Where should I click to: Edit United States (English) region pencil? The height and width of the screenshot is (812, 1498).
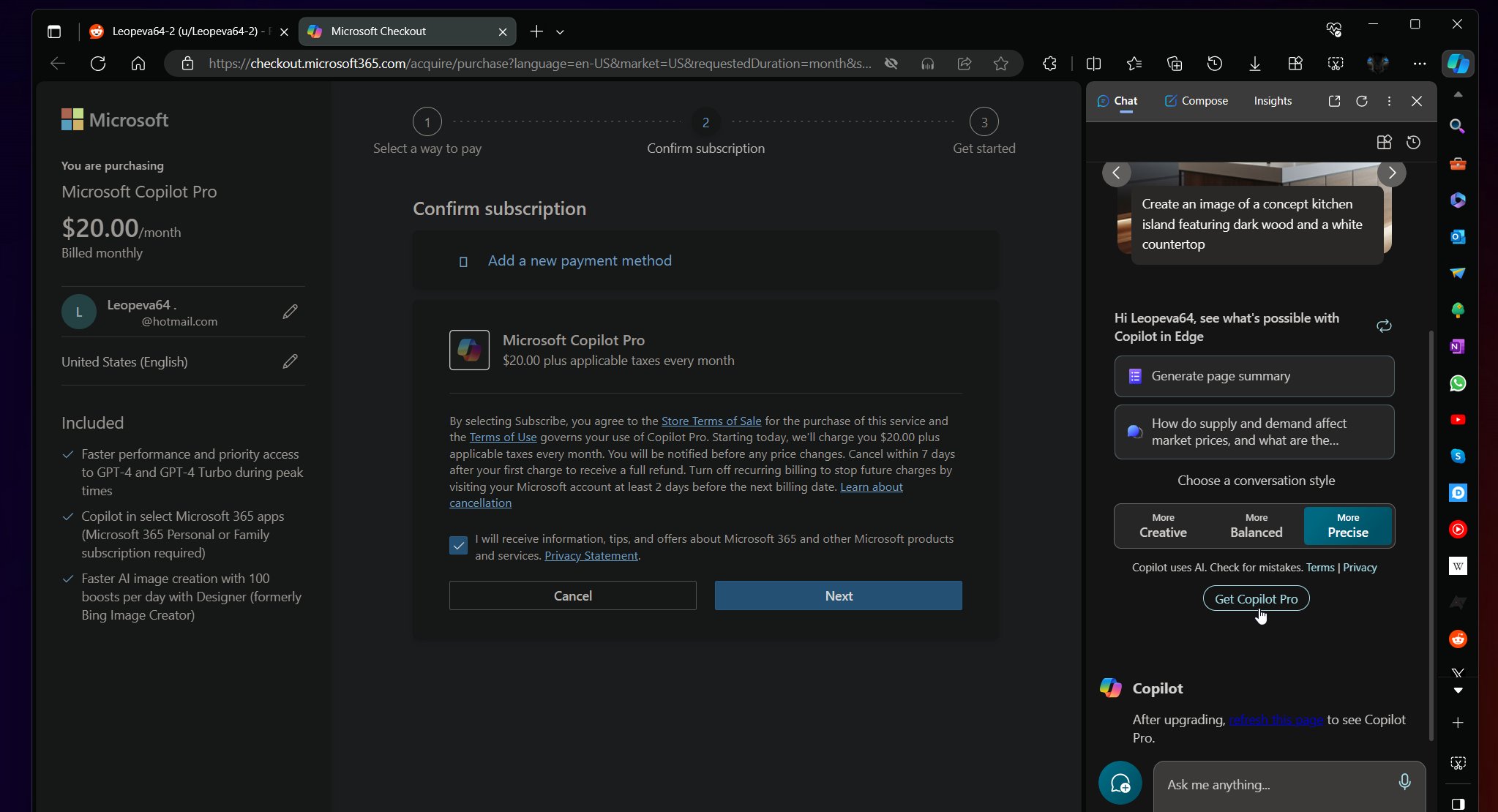(290, 361)
